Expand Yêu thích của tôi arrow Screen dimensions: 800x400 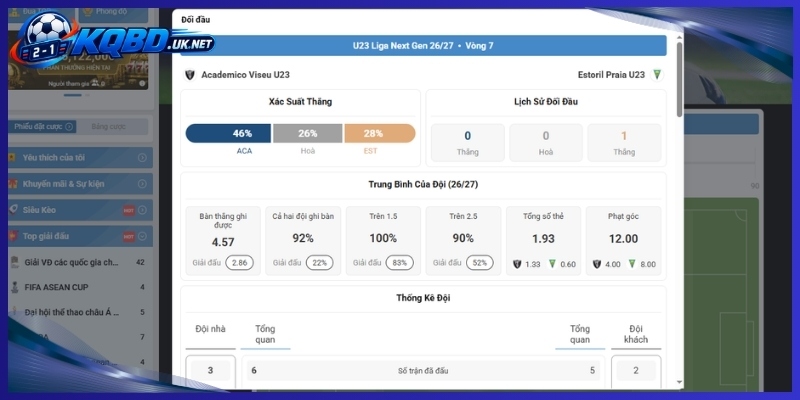142,158
